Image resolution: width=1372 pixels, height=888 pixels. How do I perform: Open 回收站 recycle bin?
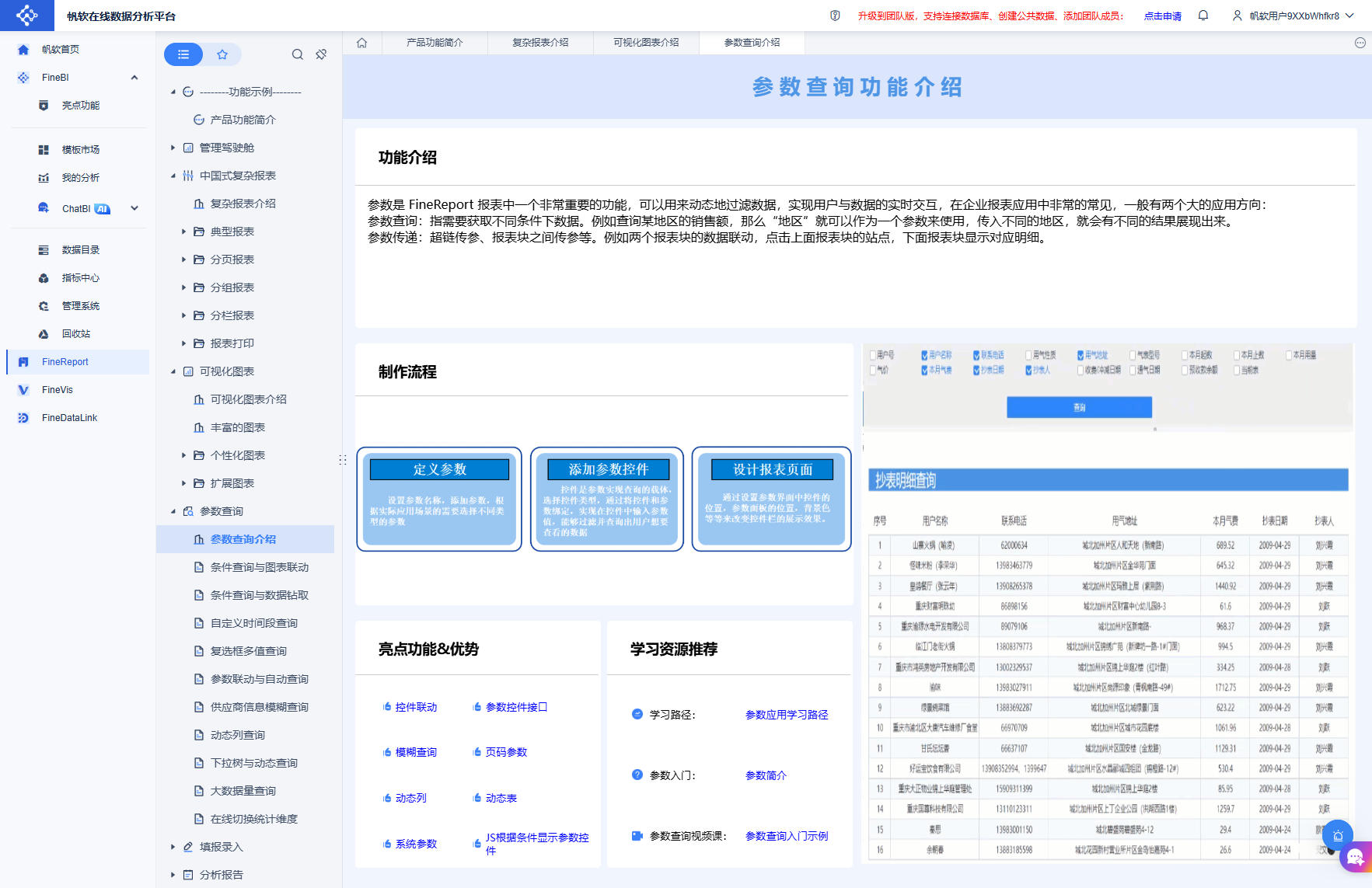[x=75, y=334]
